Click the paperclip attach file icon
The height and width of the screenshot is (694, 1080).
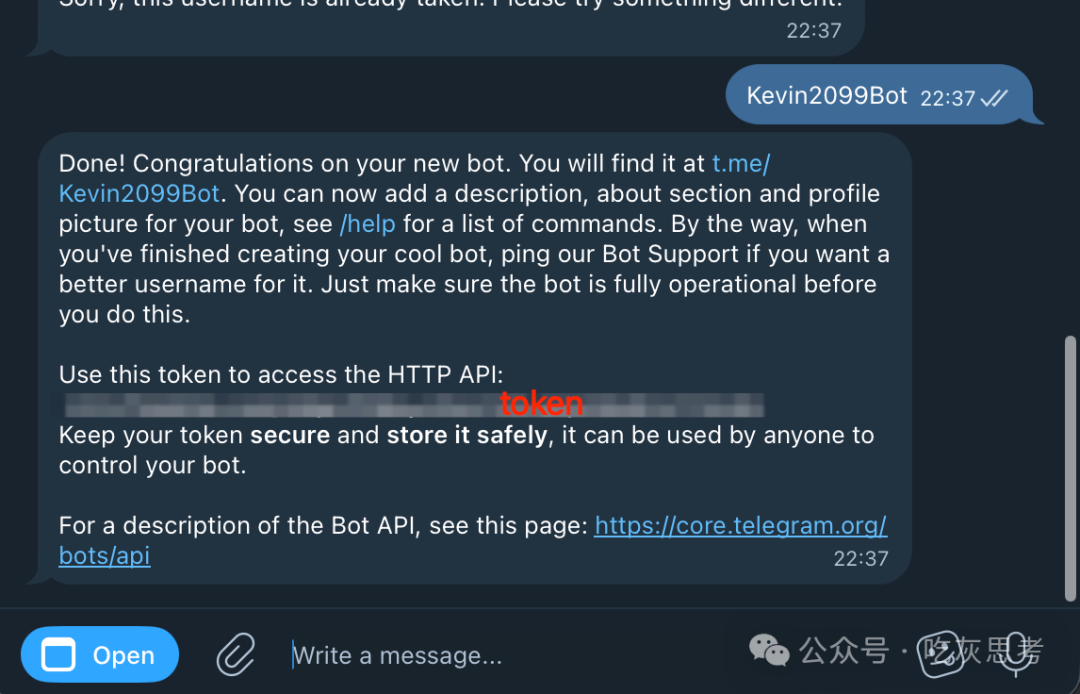pos(236,655)
